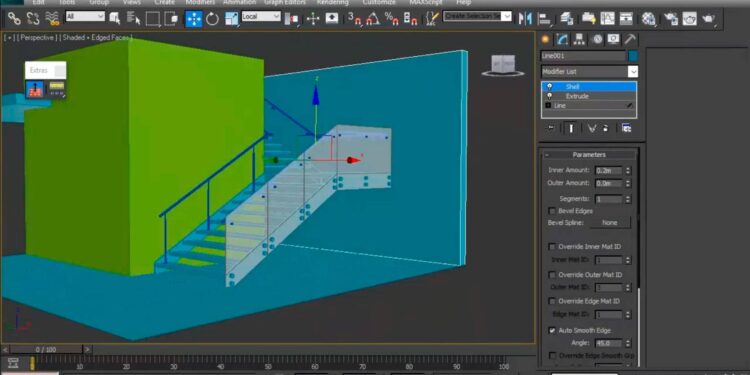Screen dimensions: 750x375
Task: Enable Override Edge Mat ID checkbox
Action: (x=552, y=301)
